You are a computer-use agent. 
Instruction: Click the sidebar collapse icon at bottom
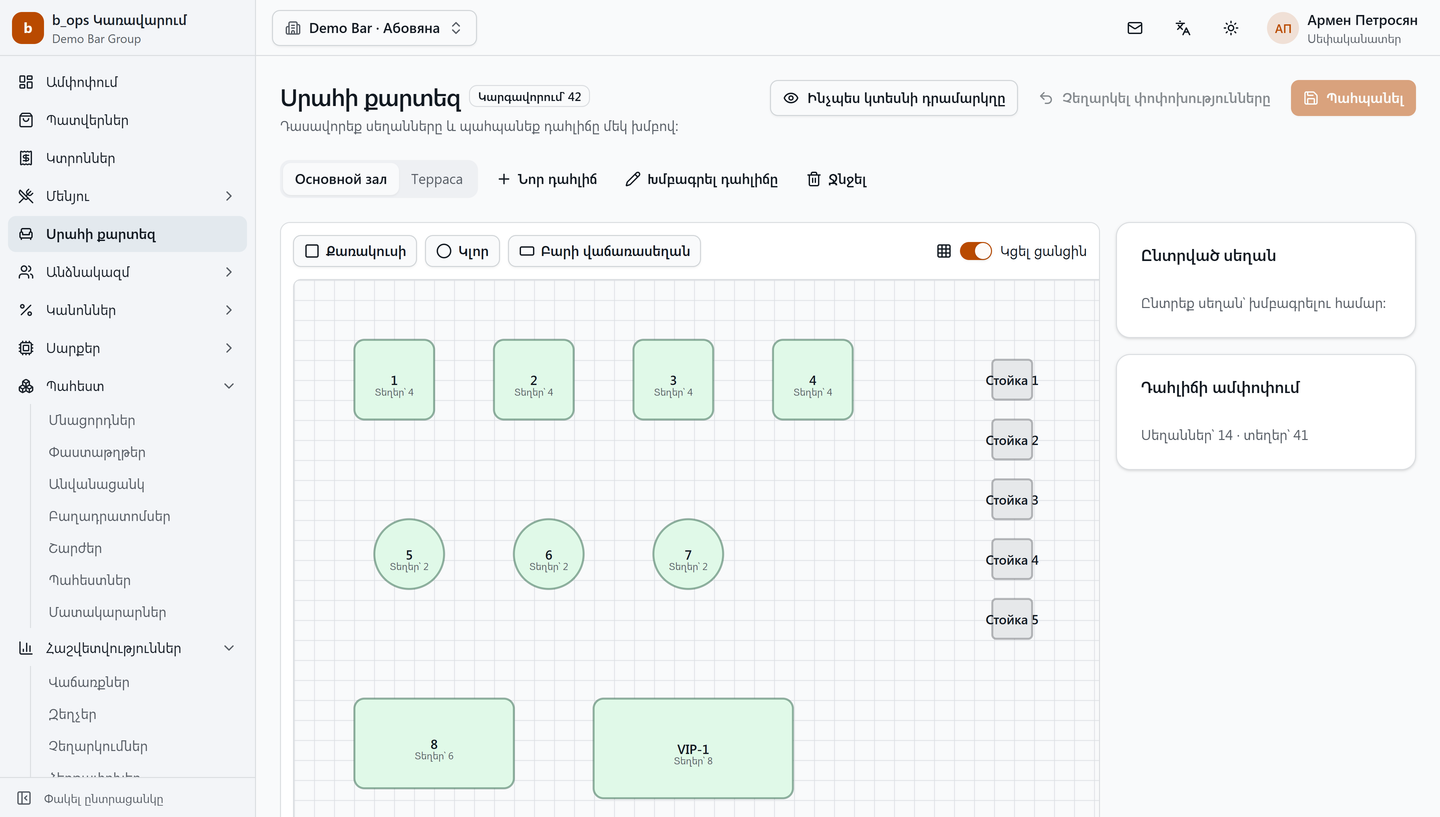pyautogui.click(x=25, y=798)
